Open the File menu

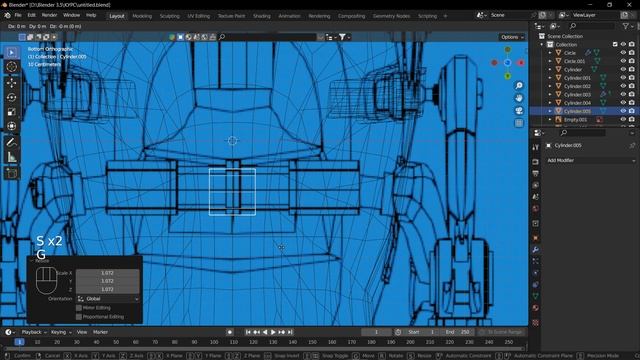18,15
